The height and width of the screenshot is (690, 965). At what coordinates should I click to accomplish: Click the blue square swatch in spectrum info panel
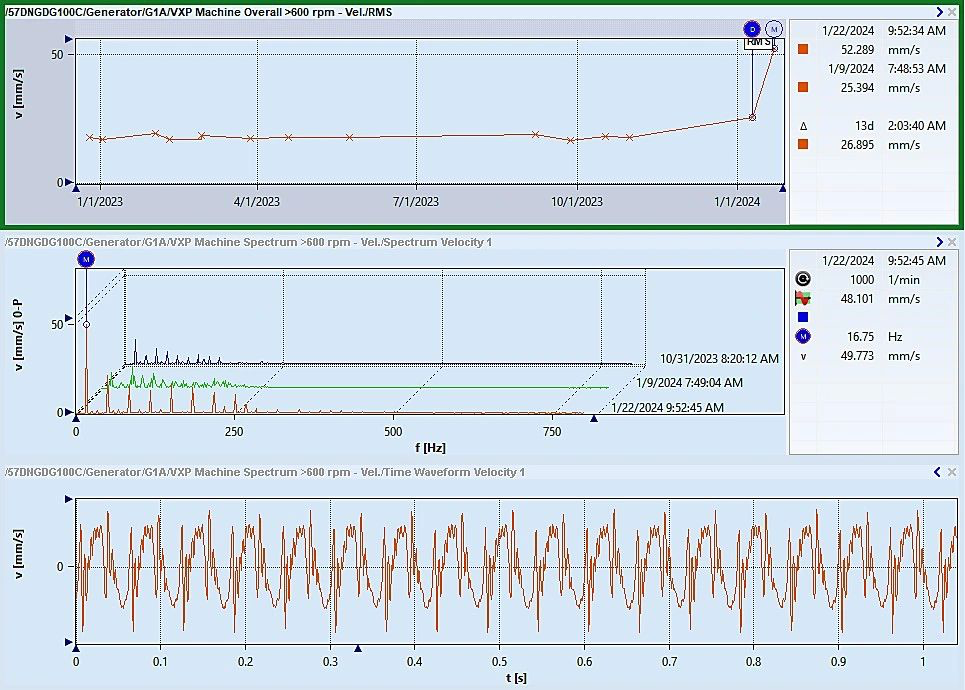click(803, 317)
